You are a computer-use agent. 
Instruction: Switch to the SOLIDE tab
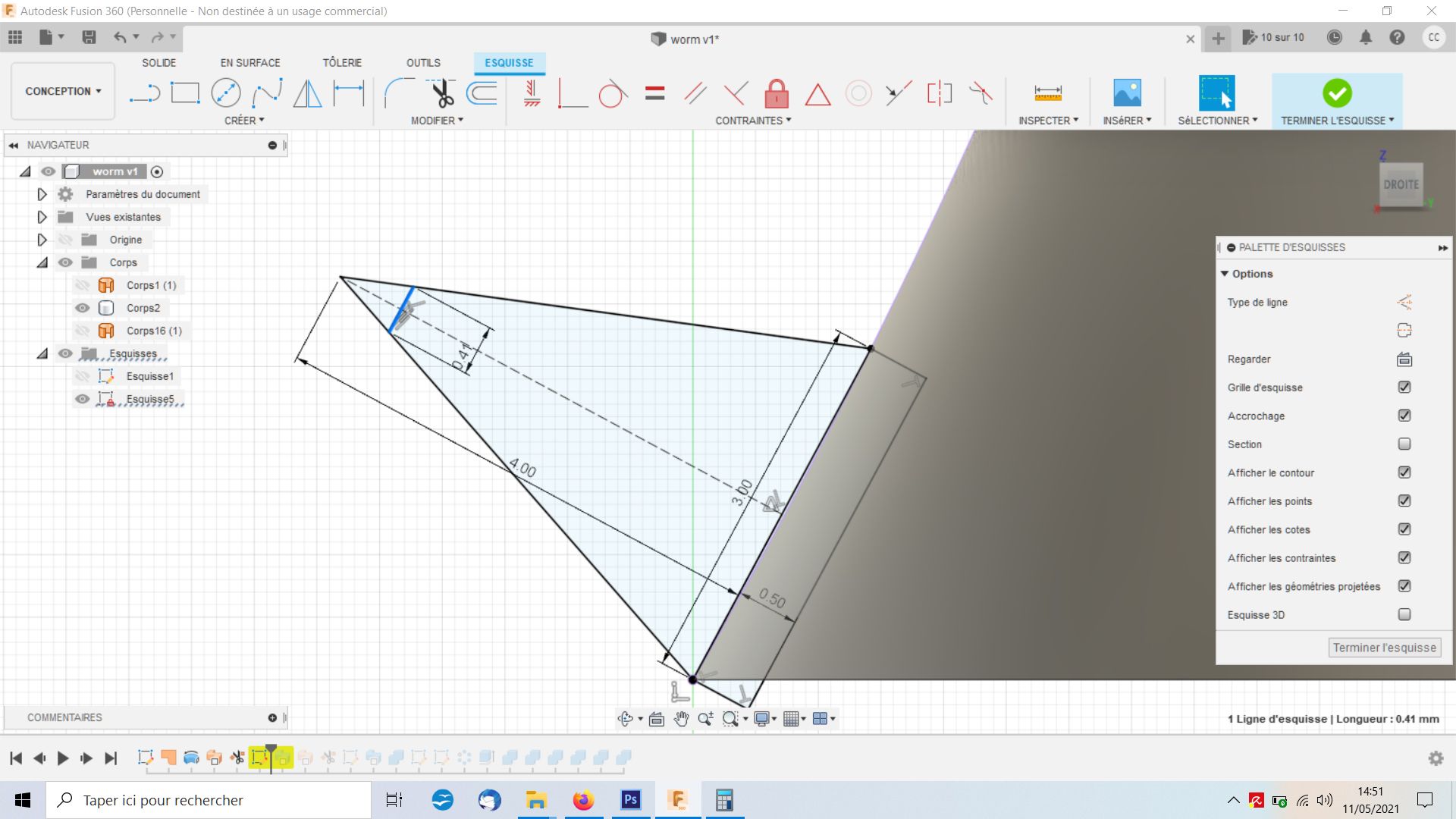[x=158, y=63]
